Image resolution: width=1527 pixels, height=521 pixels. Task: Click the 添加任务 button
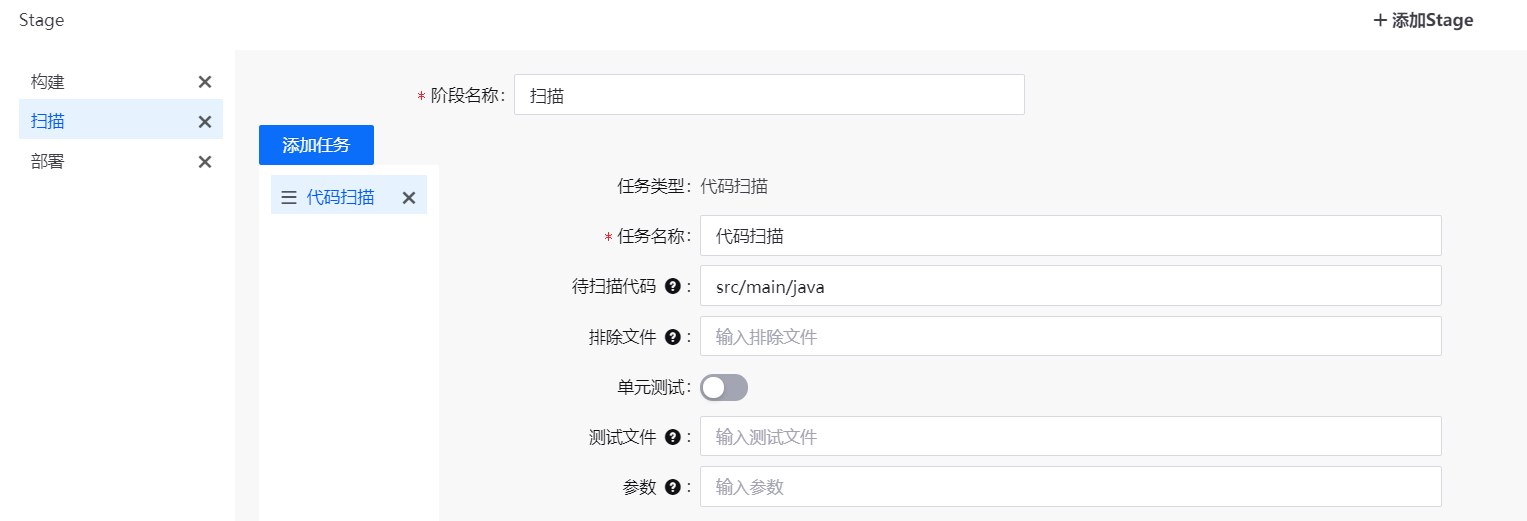[316, 145]
